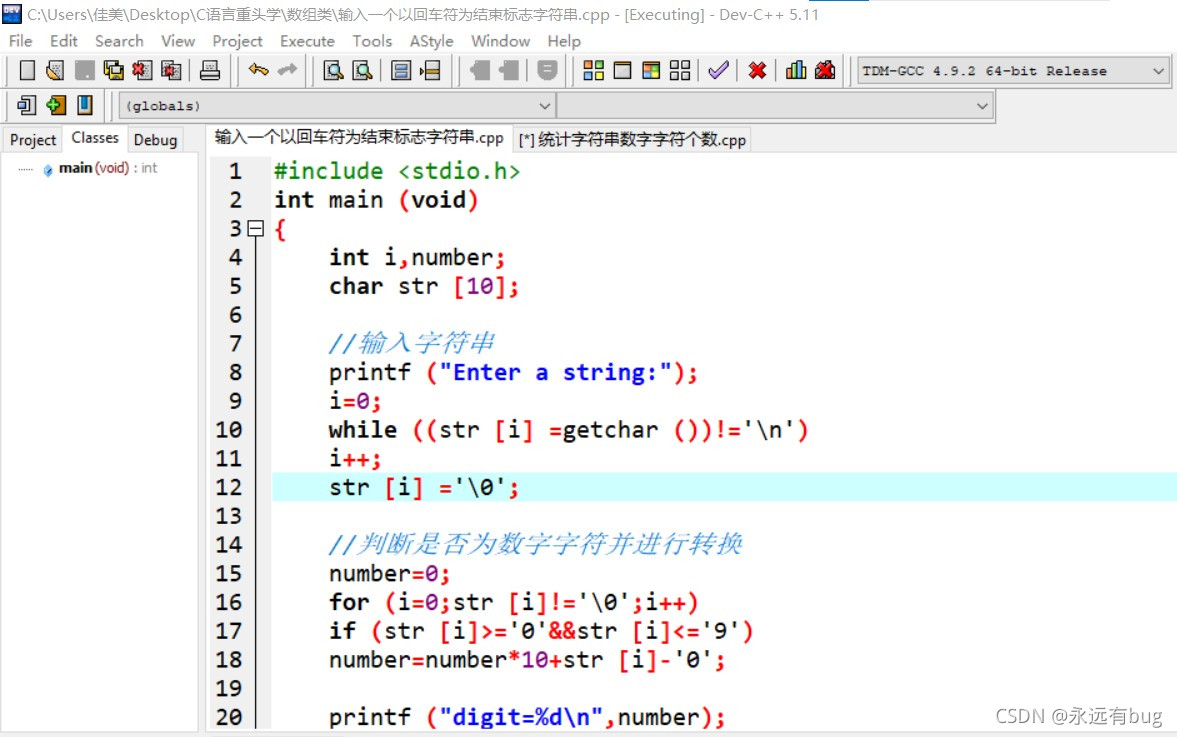Click the '//判断是否为数字字符并进行转换' comment
This screenshot has height=737, width=1177.
535,544
